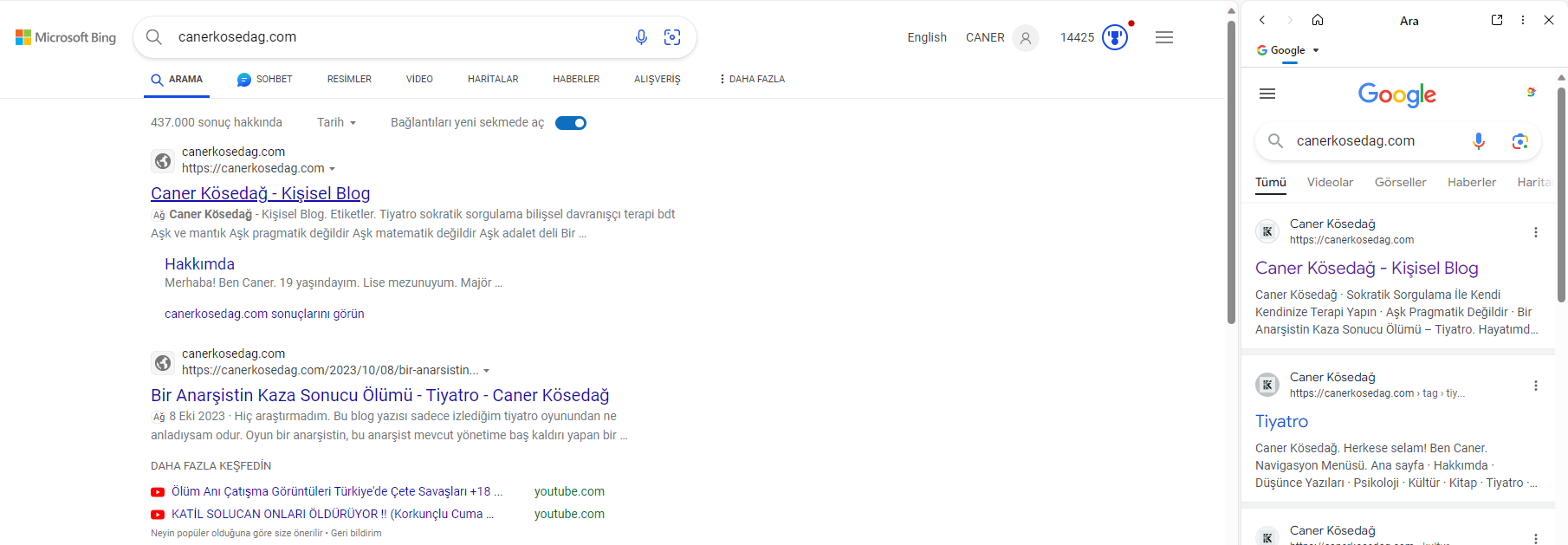The width and height of the screenshot is (1568, 545).
Task: Open options for first Google result
Action: [x=1536, y=232]
